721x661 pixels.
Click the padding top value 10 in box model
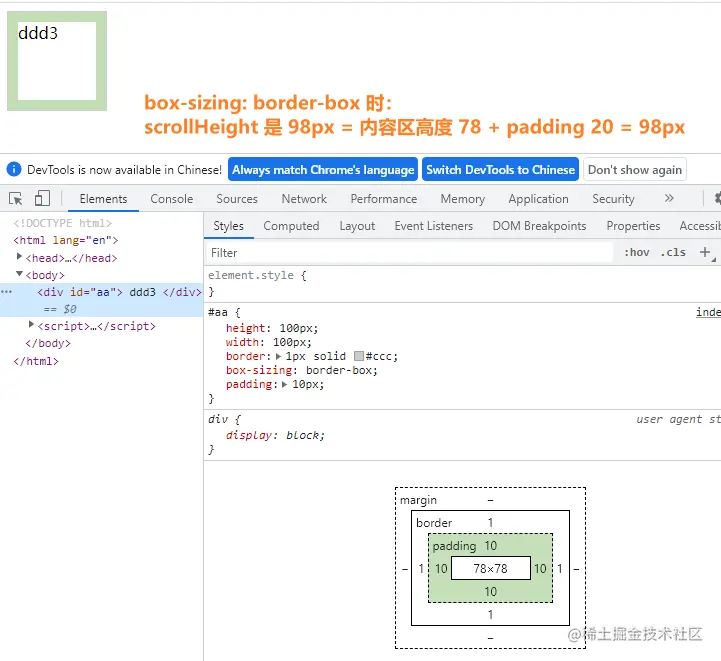coord(491,546)
